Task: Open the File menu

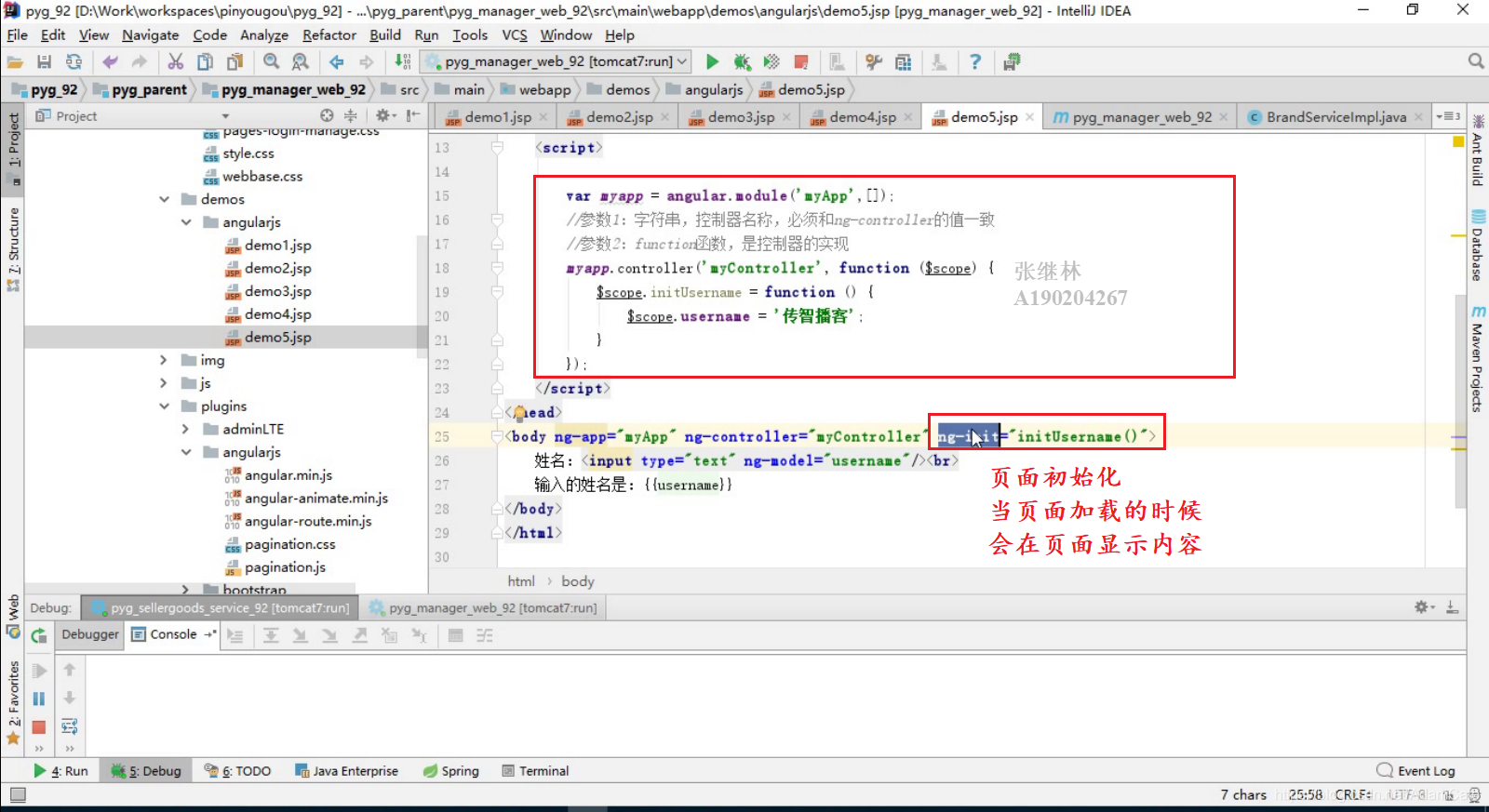Action: click(x=17, y=34)
